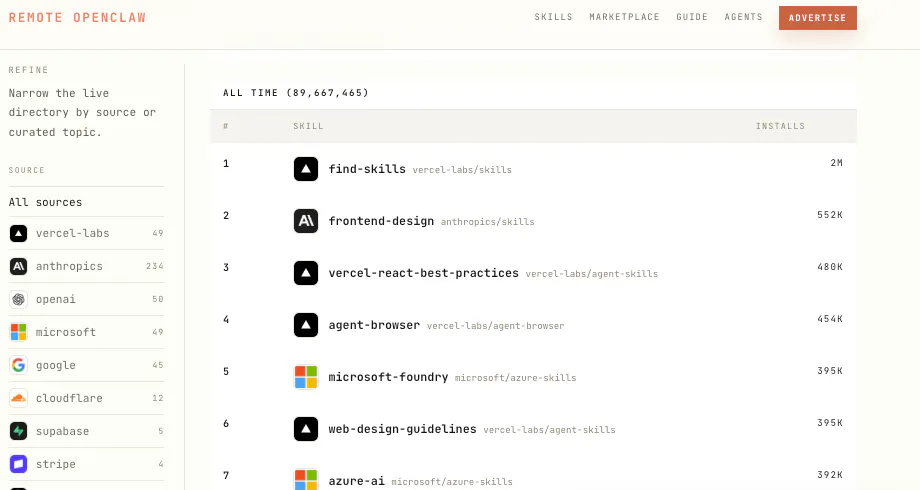Click the Advertise button
The height and width of the screenshot is (490, 920).
(817, 18)
